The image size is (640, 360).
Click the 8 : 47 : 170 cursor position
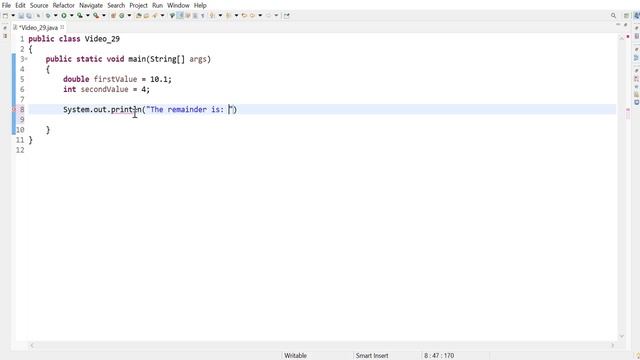tap(439, 356)
